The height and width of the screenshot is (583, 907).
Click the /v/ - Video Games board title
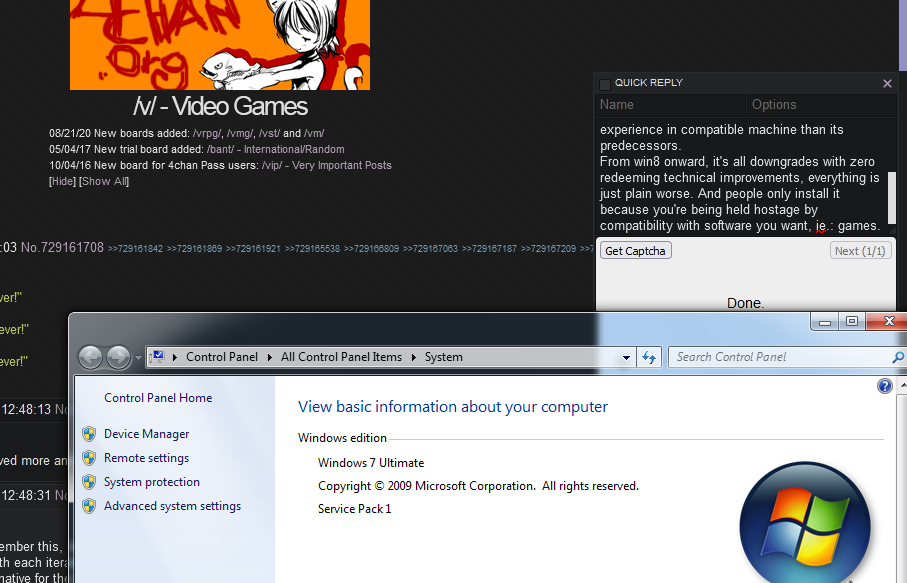click(x=220, y=106)
